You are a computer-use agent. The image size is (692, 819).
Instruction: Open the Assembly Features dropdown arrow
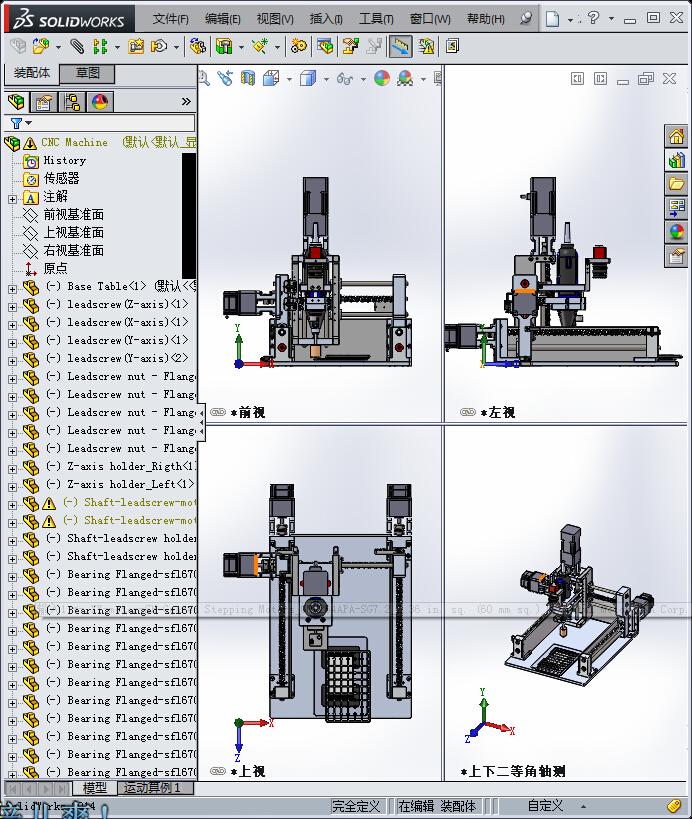click(241, 48)
